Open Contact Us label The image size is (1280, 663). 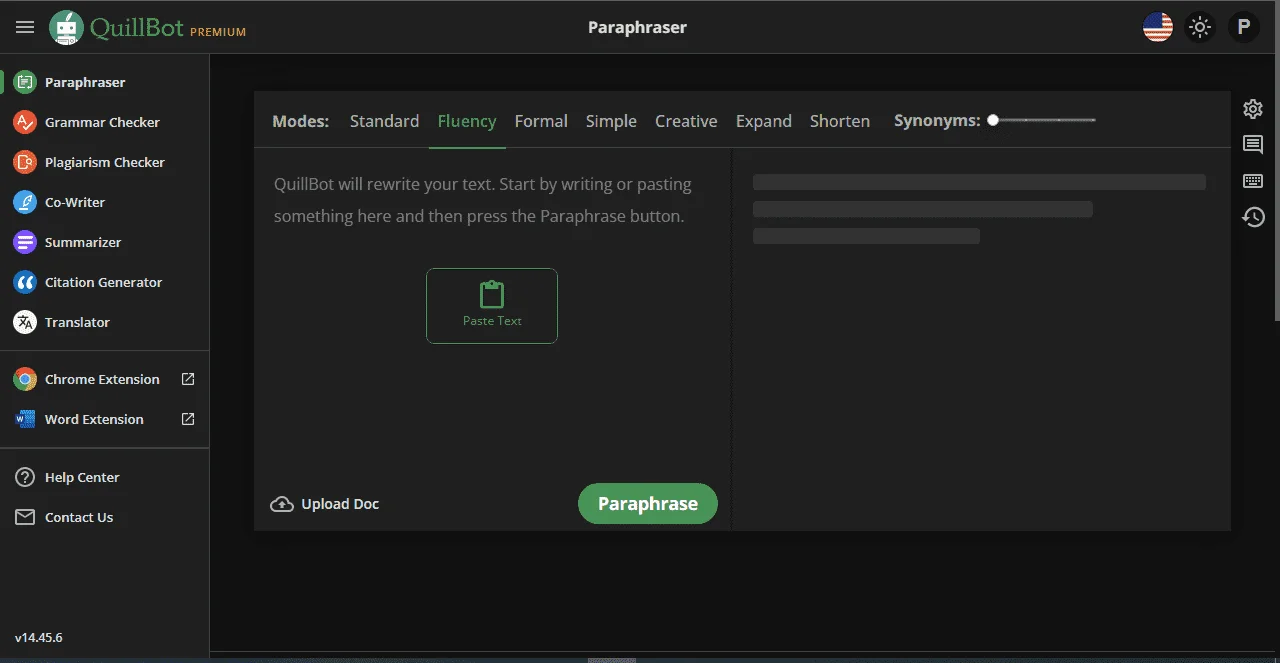click(x=79, y=517)
